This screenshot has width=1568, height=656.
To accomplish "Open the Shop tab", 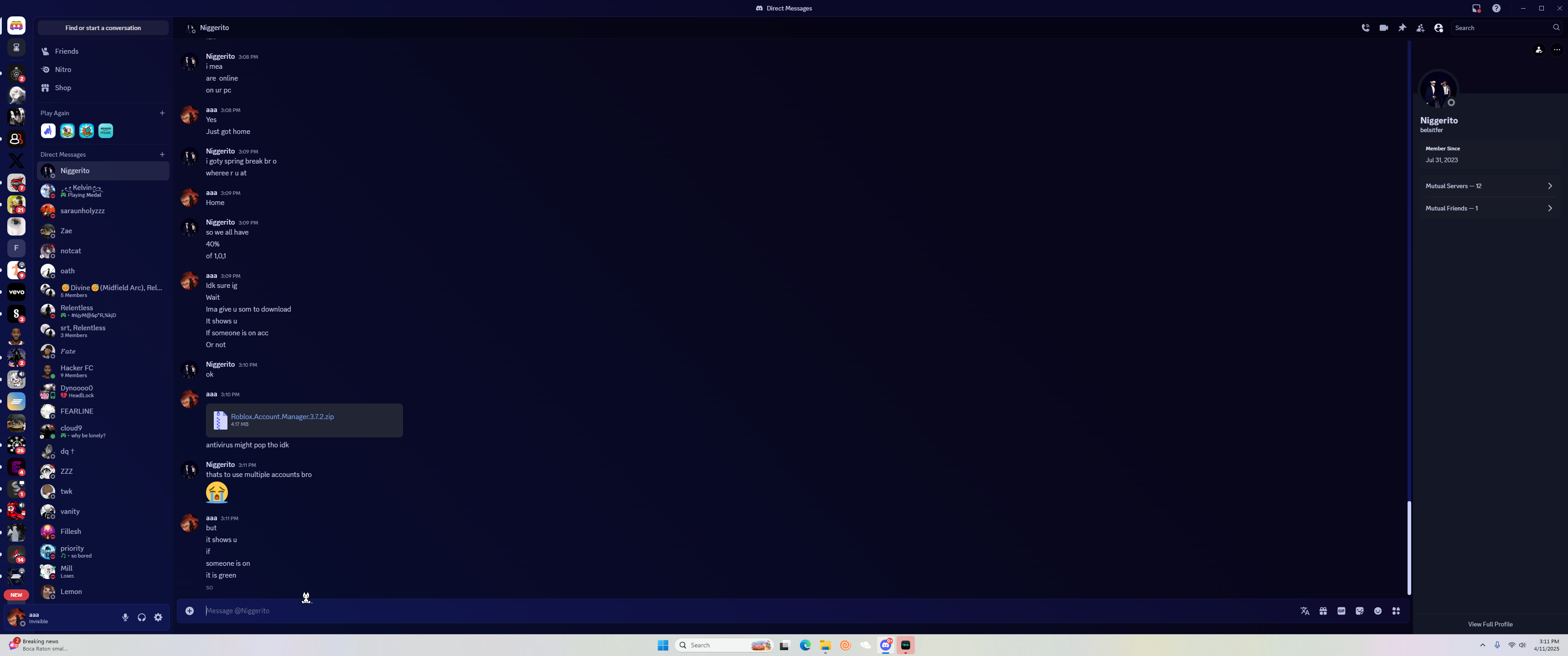I will click(x=103, y=88).
